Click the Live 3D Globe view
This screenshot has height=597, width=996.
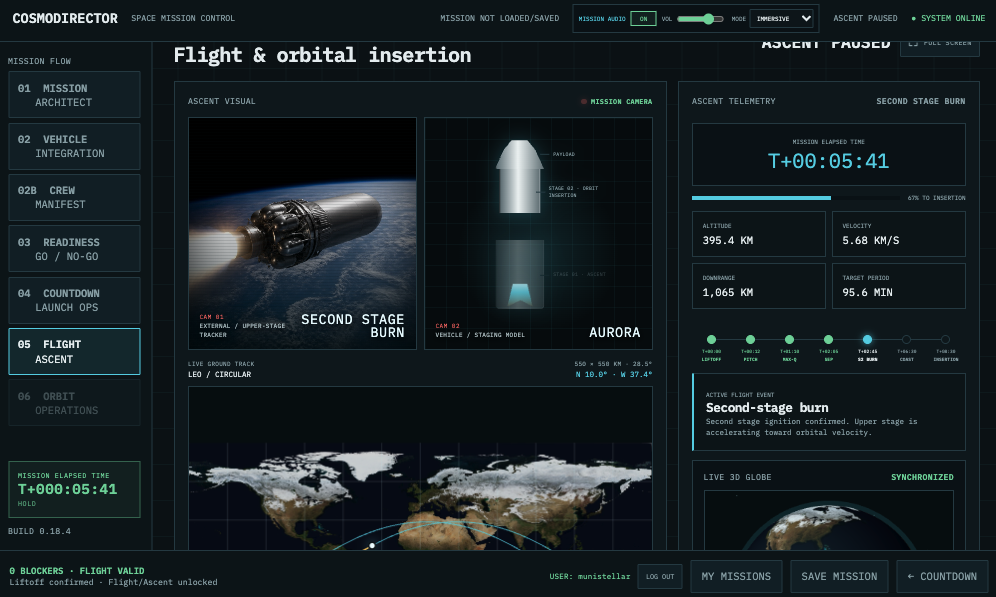[828, 520]
